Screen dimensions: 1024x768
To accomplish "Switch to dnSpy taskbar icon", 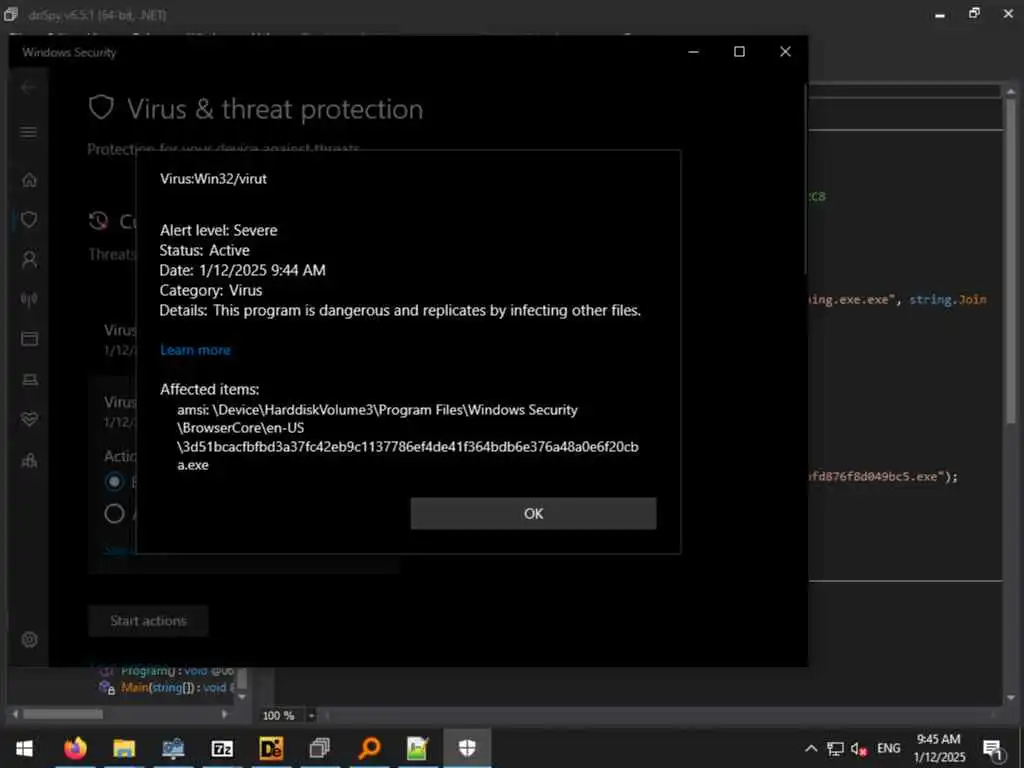I will tap(320, 748).
